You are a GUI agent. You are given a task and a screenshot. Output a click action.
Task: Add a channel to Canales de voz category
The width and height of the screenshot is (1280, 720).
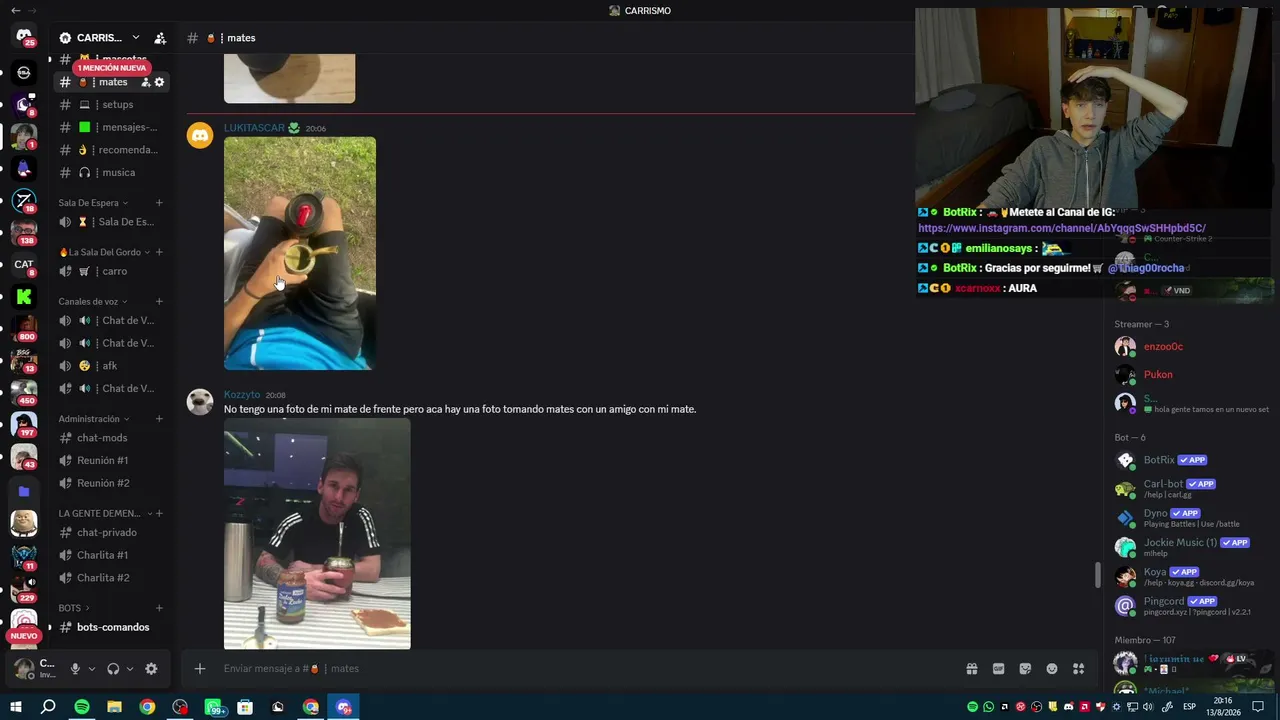coord(159,301)
